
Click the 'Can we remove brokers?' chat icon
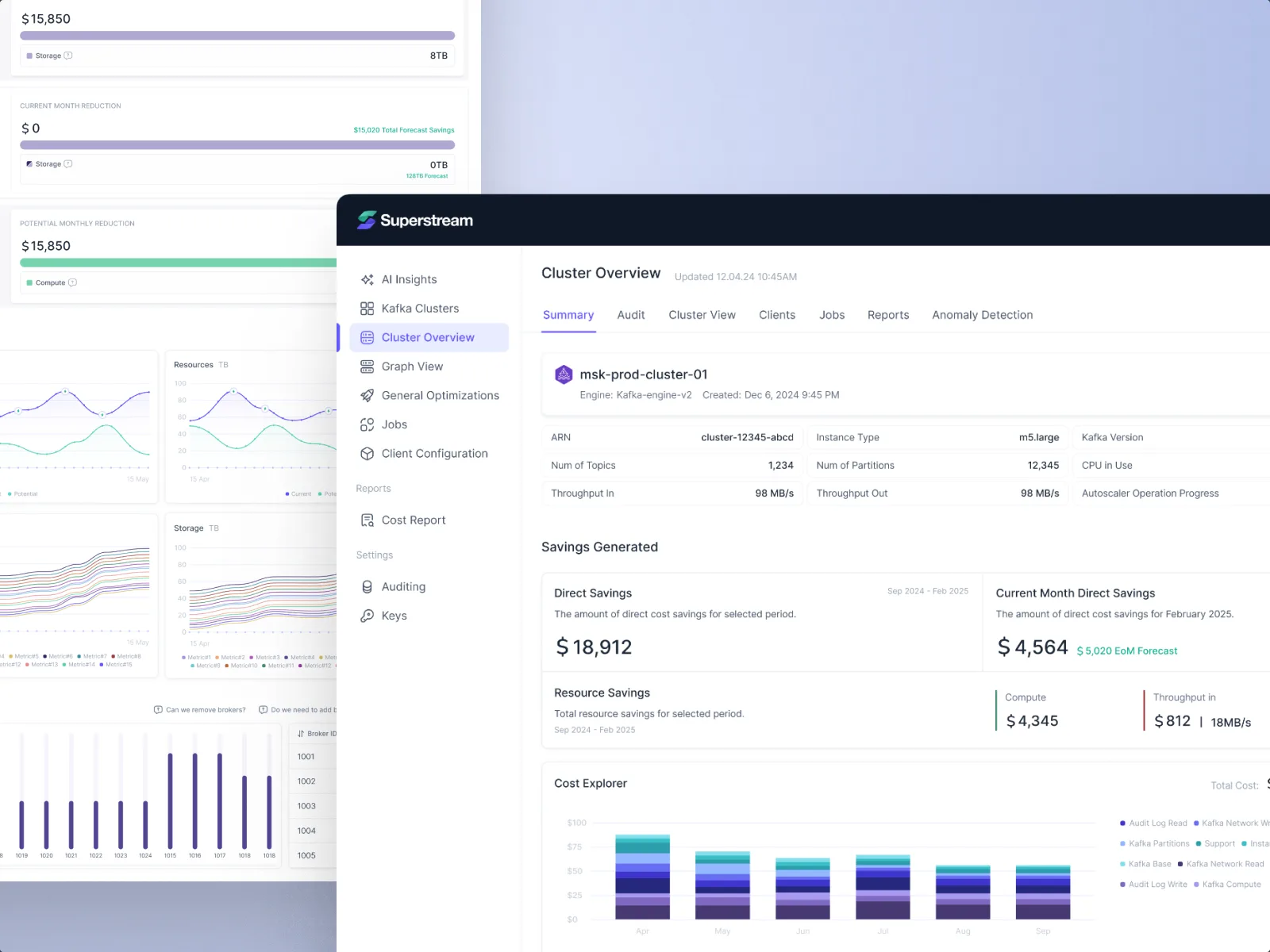[x=158, y=710]
